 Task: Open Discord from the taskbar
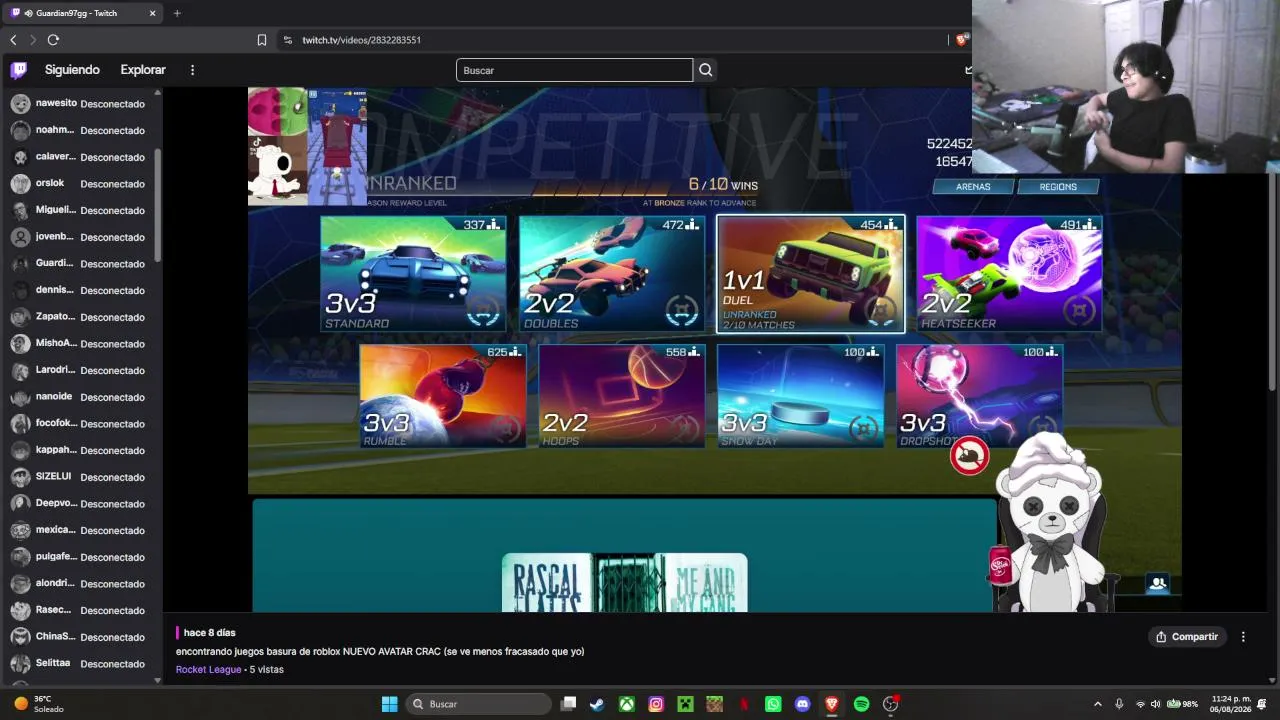(x=802, y=704)
